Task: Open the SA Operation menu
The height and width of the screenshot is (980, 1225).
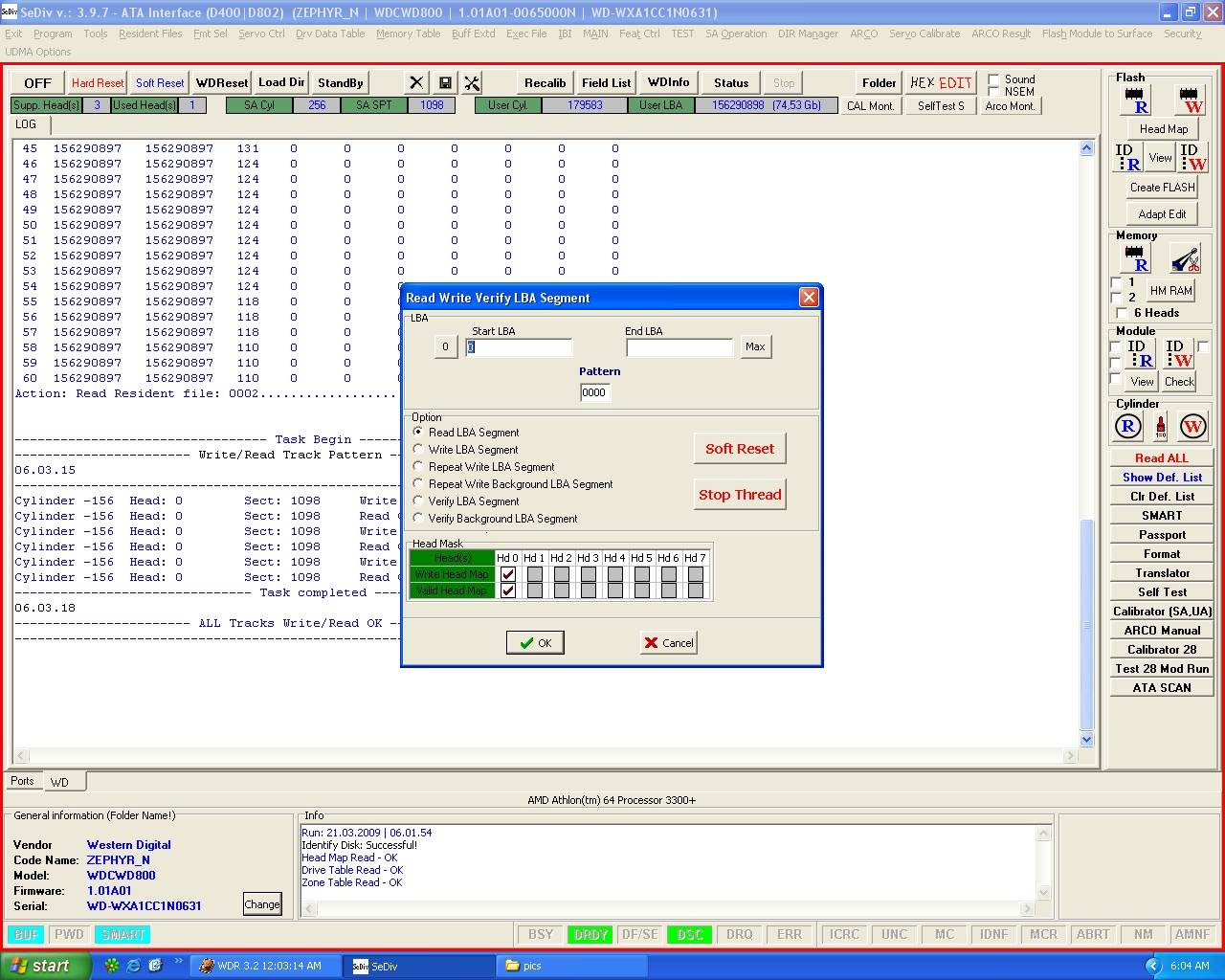Action: 736,33
